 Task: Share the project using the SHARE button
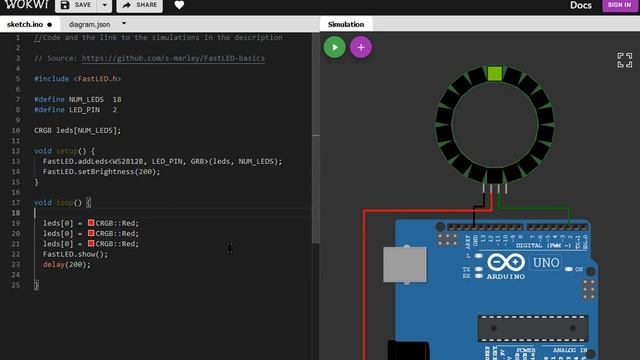click(x=140, y=5)
